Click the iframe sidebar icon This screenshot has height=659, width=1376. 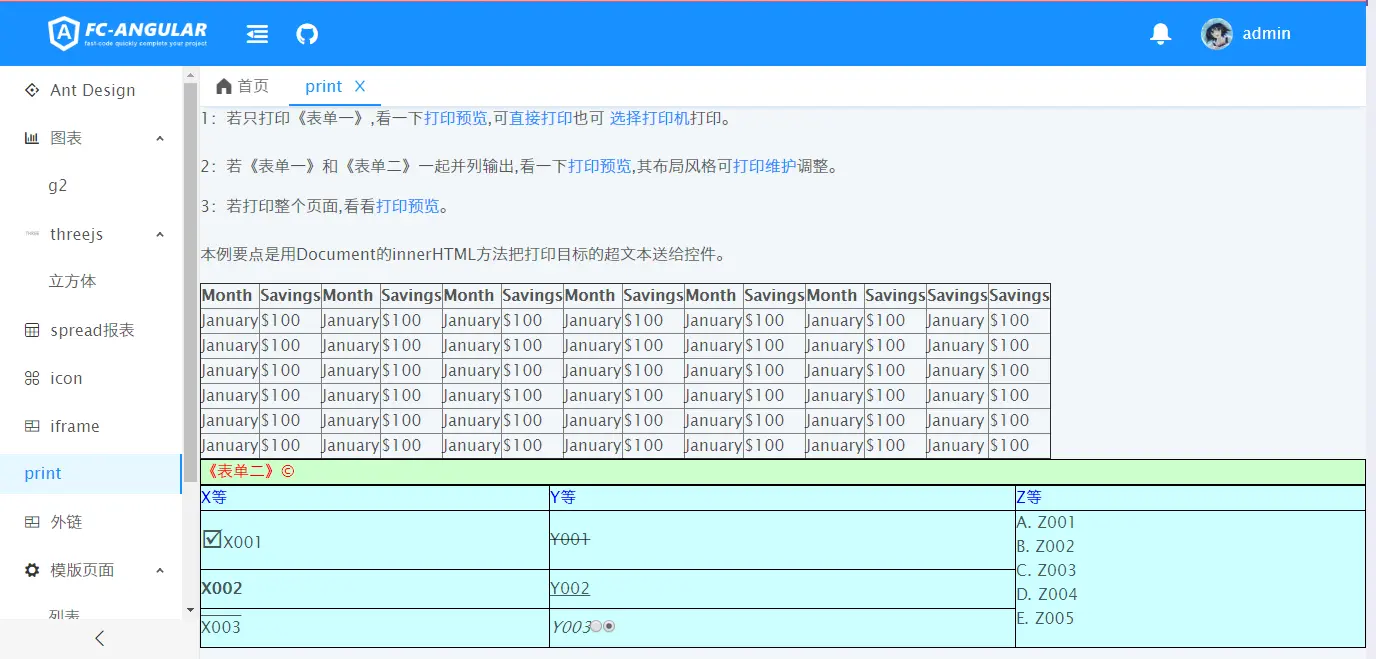pyautogui.click(x=32, y=426)
